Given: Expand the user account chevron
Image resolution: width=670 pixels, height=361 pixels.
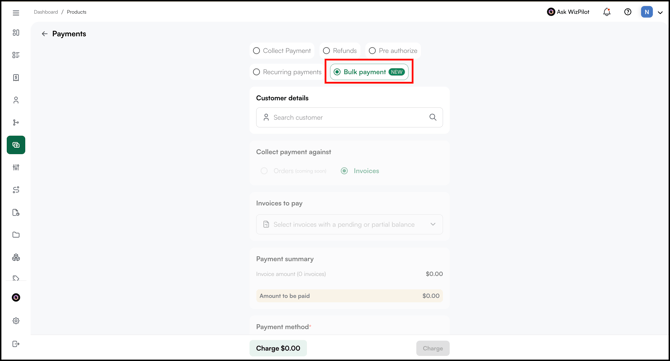Looking at the screenshot, I should pyautogui.click(x=660, y=12).
